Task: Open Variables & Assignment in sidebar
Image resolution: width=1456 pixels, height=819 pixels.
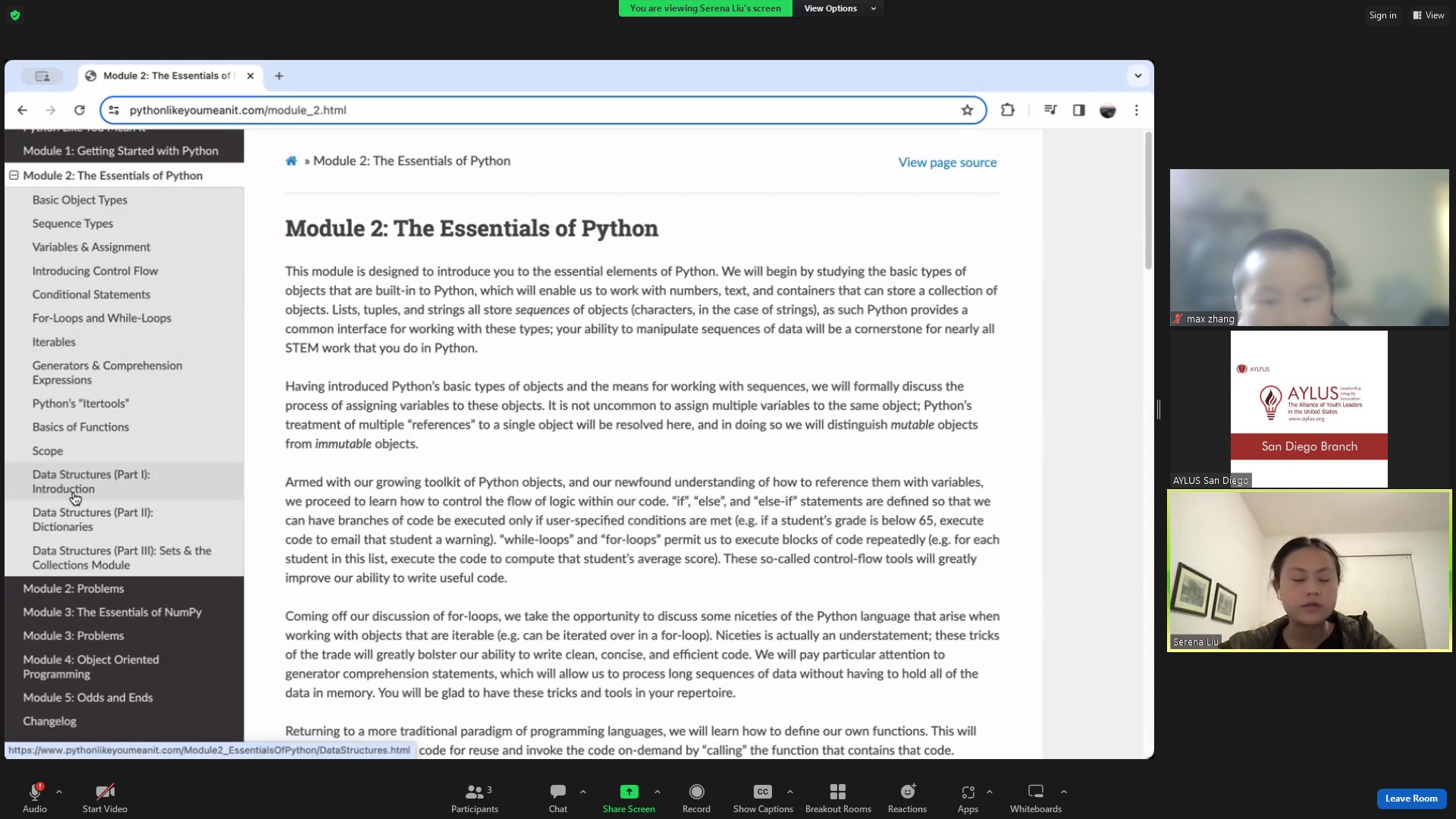Action: tap(91, 247)
